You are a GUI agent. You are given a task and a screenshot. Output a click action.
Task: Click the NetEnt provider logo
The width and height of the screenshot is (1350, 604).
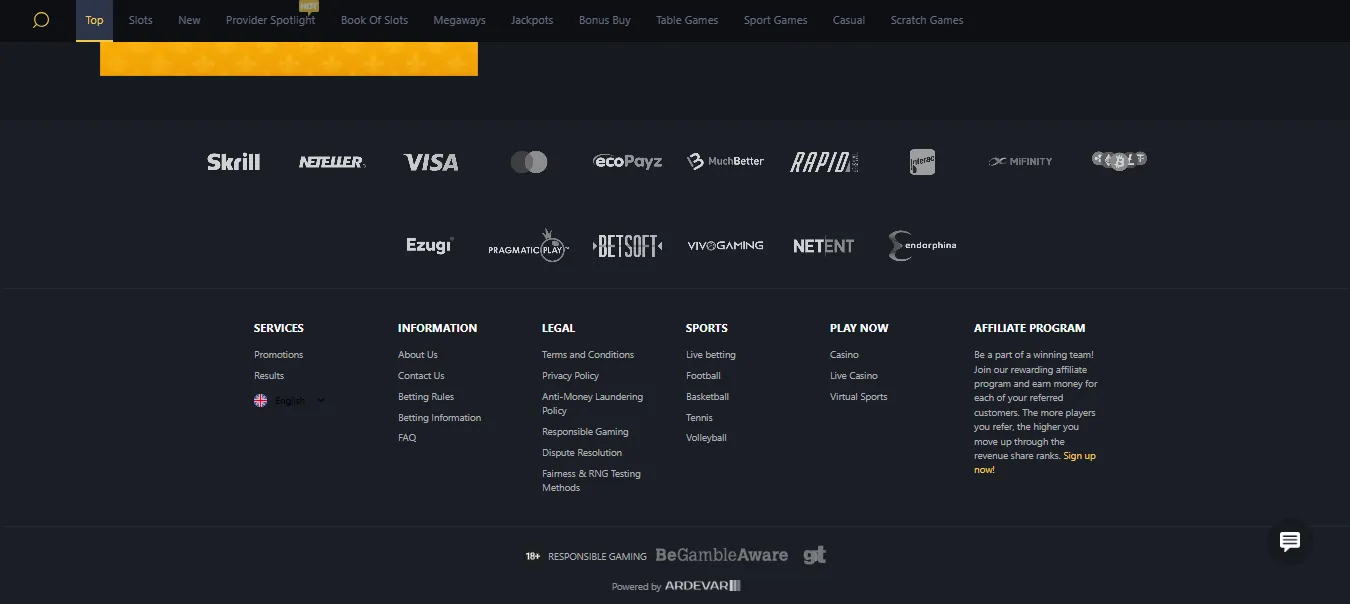[824, 246]
